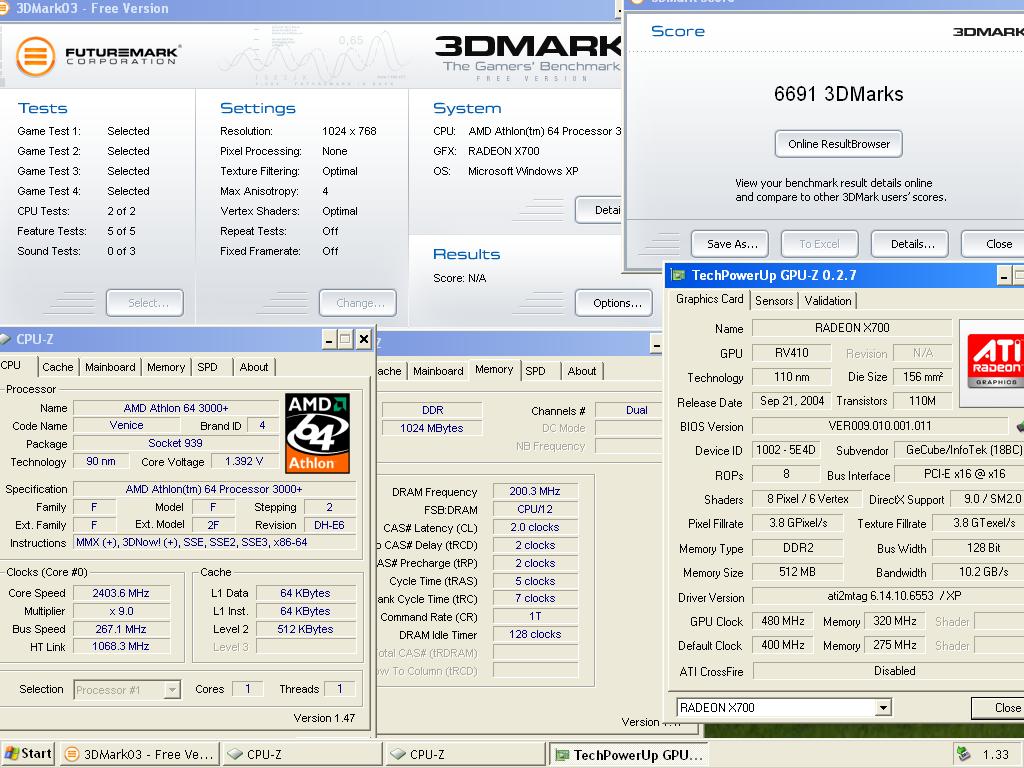Click the CPU-Z title bar icon

(5, 339)
